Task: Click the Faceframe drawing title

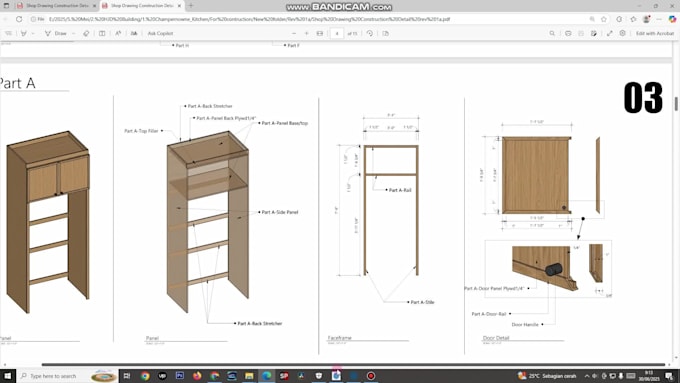Action: 340,337
